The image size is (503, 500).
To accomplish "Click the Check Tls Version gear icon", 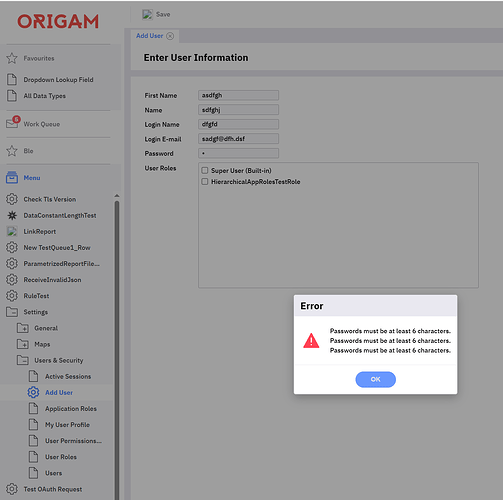I will (x=12, y=199).
